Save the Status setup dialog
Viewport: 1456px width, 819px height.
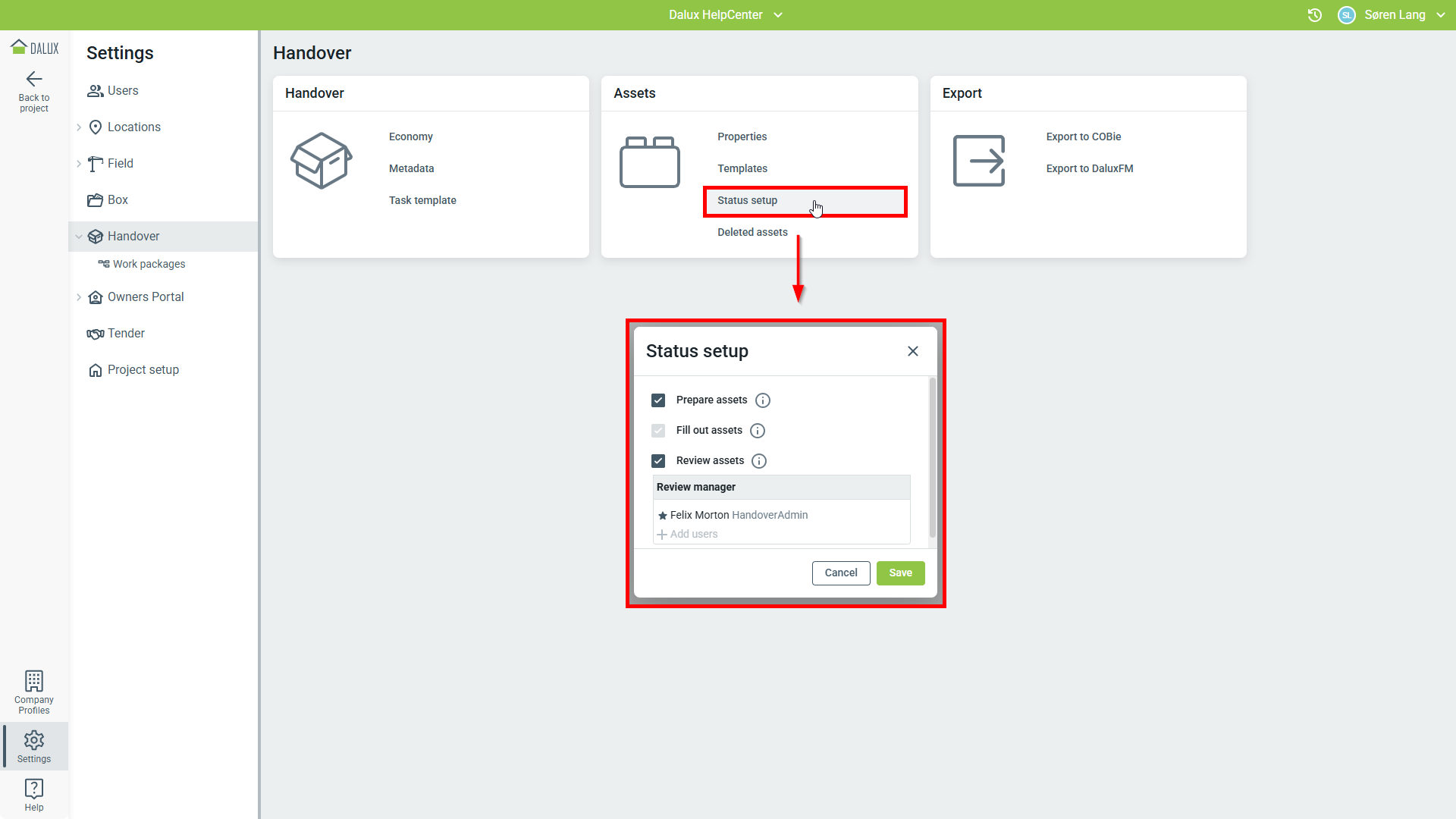pyautogui.click(x=900, y=573)
